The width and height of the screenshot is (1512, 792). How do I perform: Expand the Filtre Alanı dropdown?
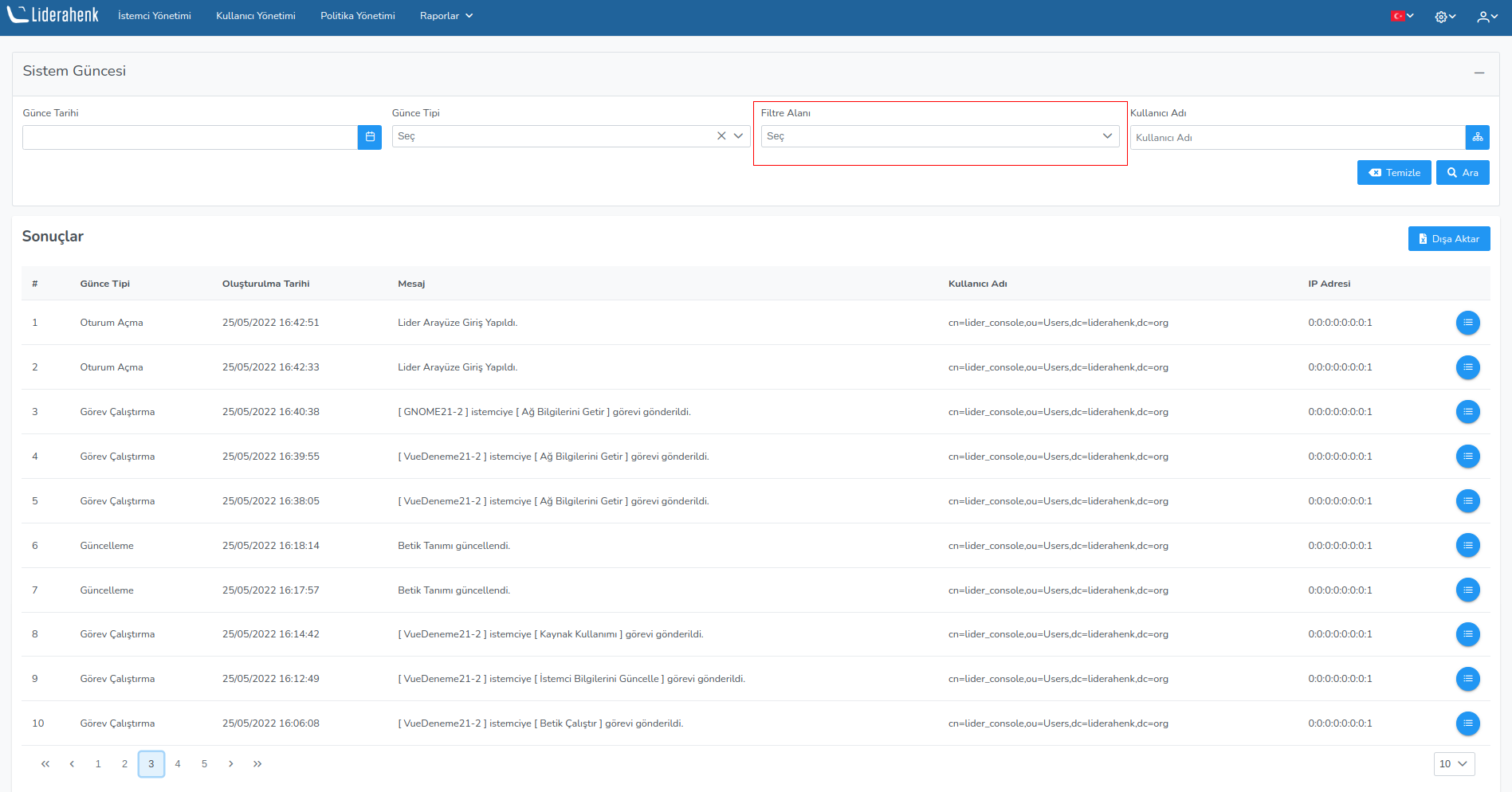coord(1107,136)
